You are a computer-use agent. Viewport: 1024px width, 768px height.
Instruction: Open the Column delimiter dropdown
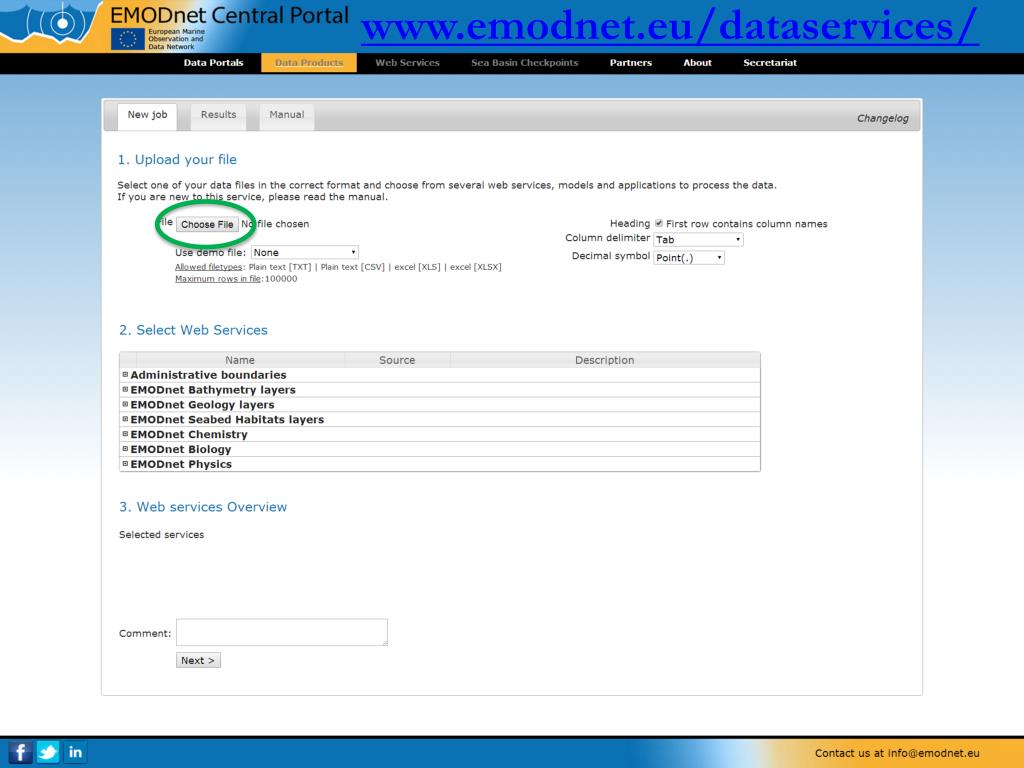[x=698, y=240]
